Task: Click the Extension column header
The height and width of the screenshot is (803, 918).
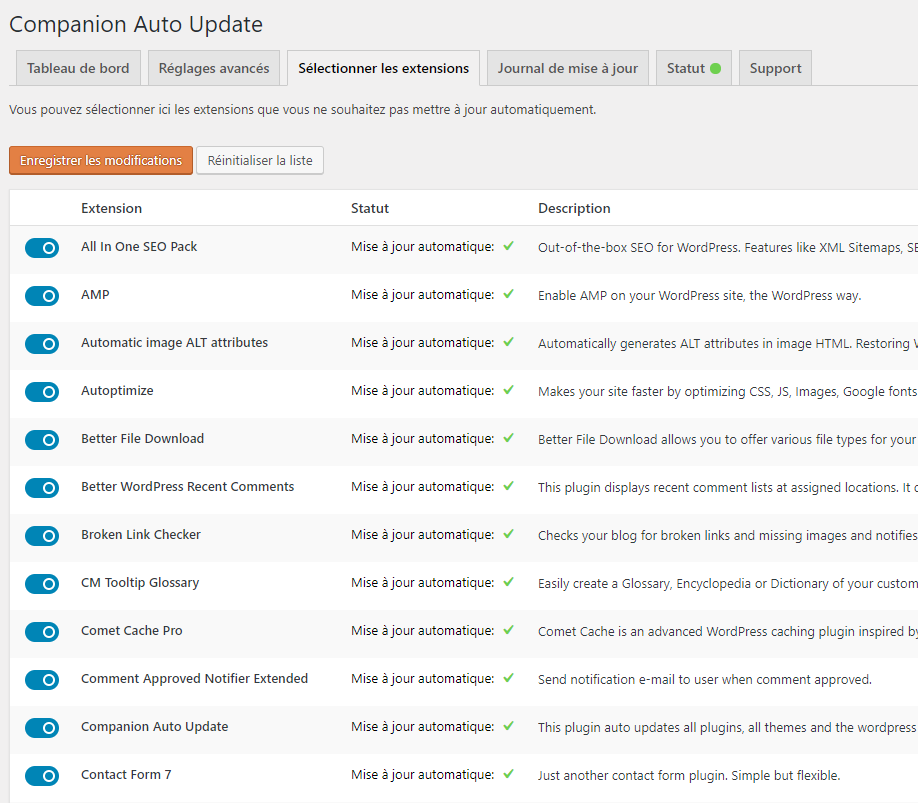Action: (111, 208)
